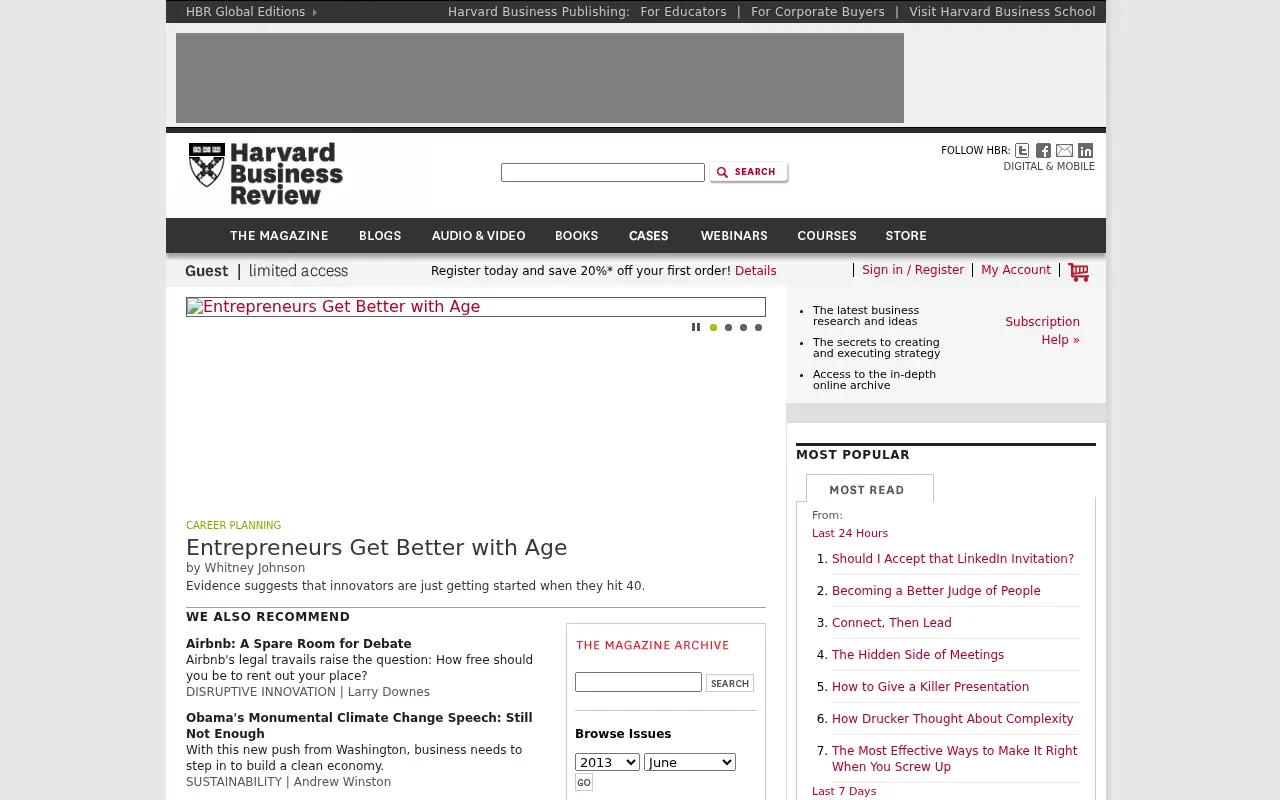Open HBR Facebook follow icon

click(x=1043, y=150)
